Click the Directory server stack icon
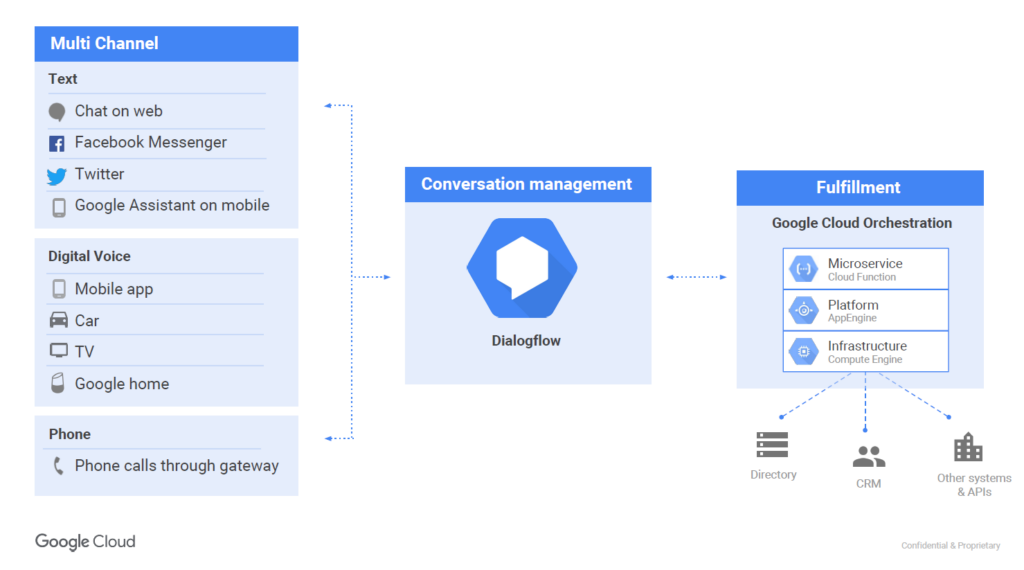This screenshot has width=1024, height=570. [772, 445]
